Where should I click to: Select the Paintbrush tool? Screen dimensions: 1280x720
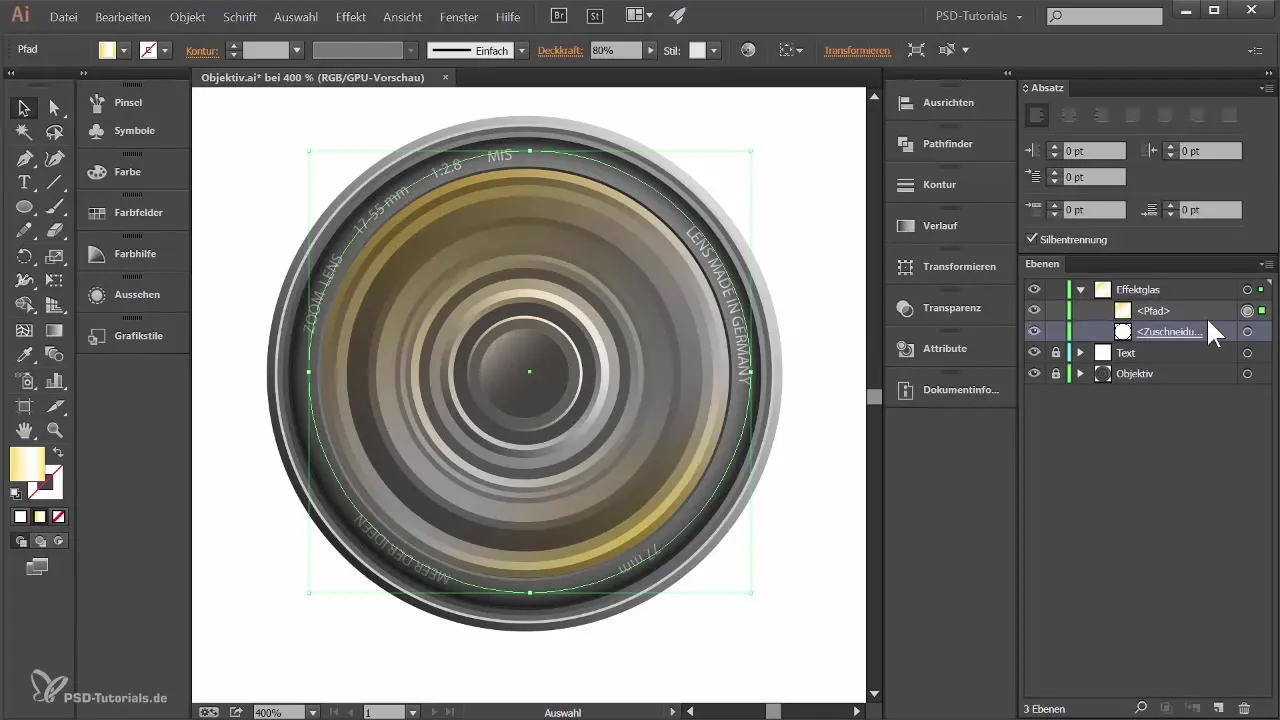point(55,207)
